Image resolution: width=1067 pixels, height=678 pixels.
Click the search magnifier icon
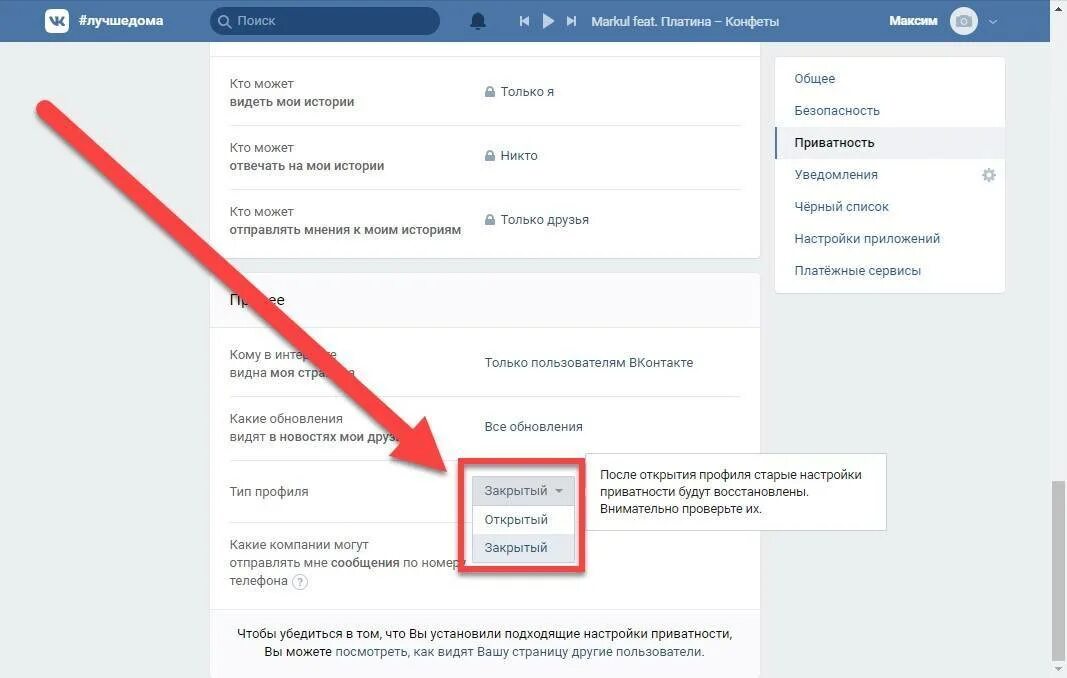pos(224,22)
